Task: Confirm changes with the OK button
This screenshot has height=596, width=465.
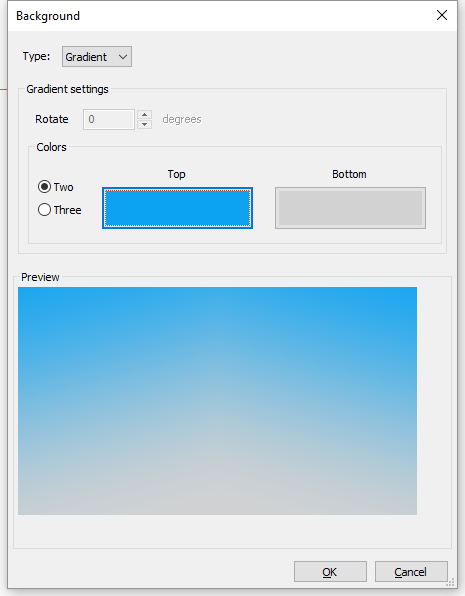Action: tap(330, 572)
